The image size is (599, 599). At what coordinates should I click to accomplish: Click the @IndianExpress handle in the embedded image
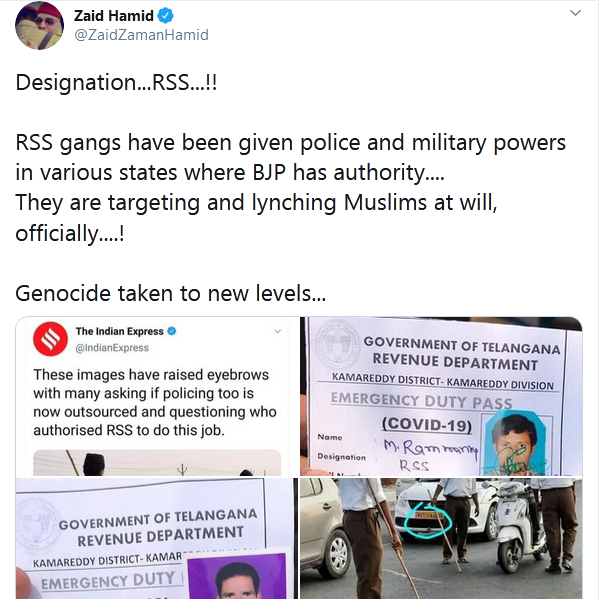[x=112, y=348]
